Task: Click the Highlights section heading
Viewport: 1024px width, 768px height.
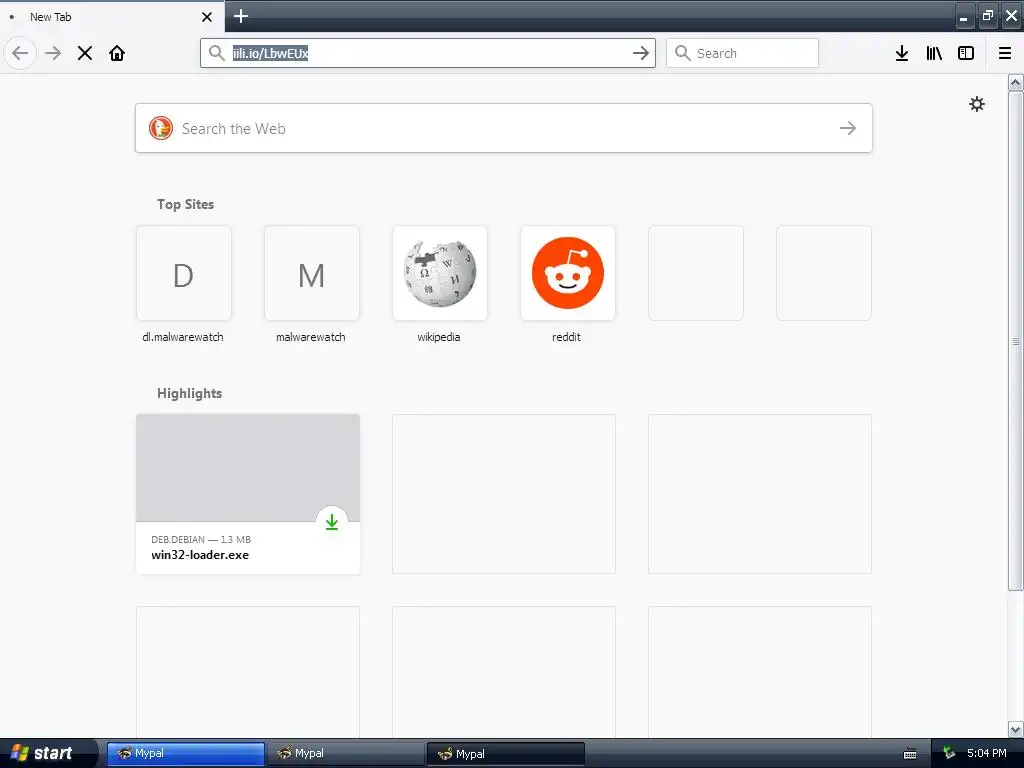Action: click(189, 393)
